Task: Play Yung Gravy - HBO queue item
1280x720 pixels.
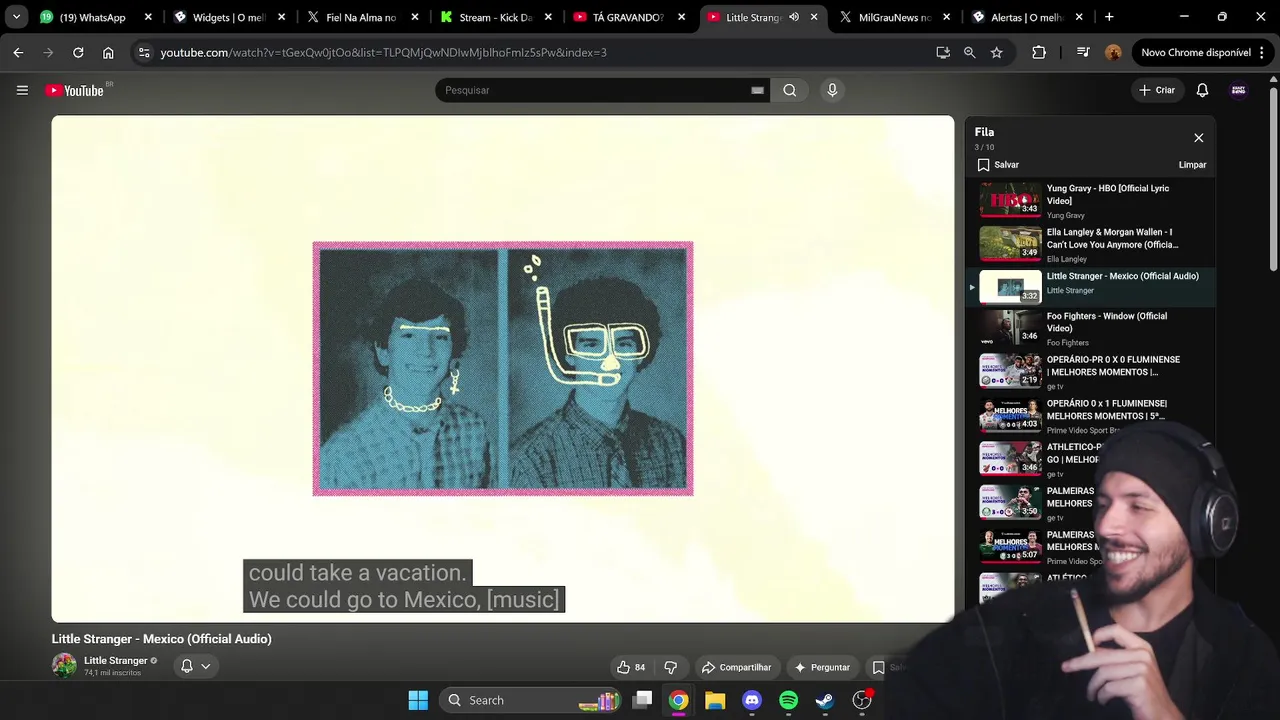Action: 1090,200
